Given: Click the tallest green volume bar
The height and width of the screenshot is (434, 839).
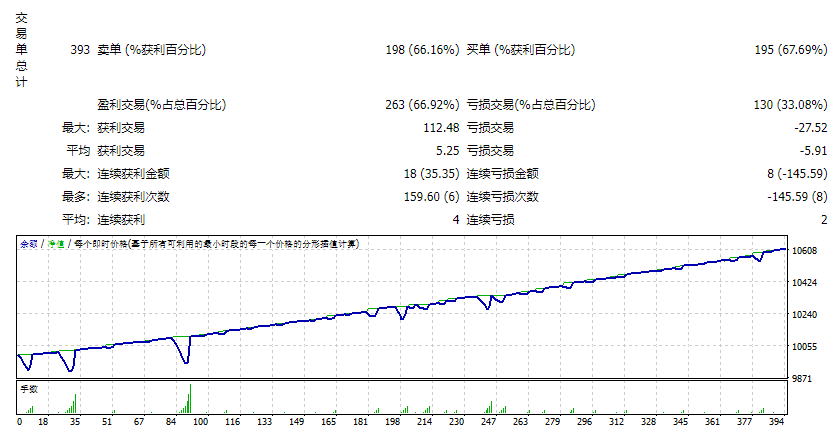Looking at the screenshot, I should (x=190, y=399).
